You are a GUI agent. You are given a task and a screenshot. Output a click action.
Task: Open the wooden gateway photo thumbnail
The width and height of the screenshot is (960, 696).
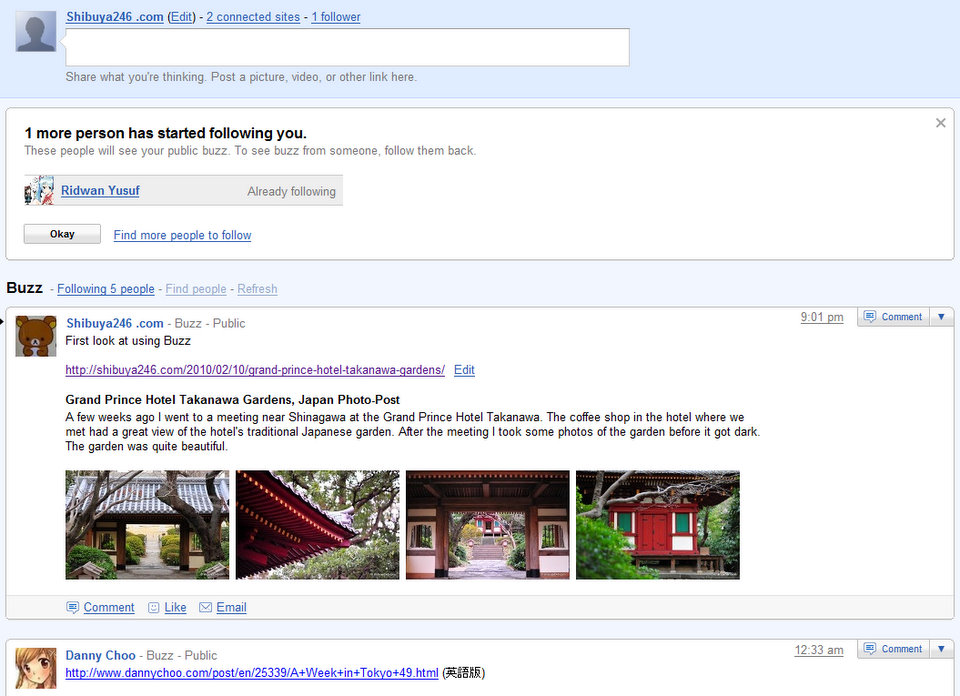[x=487, y=525]
